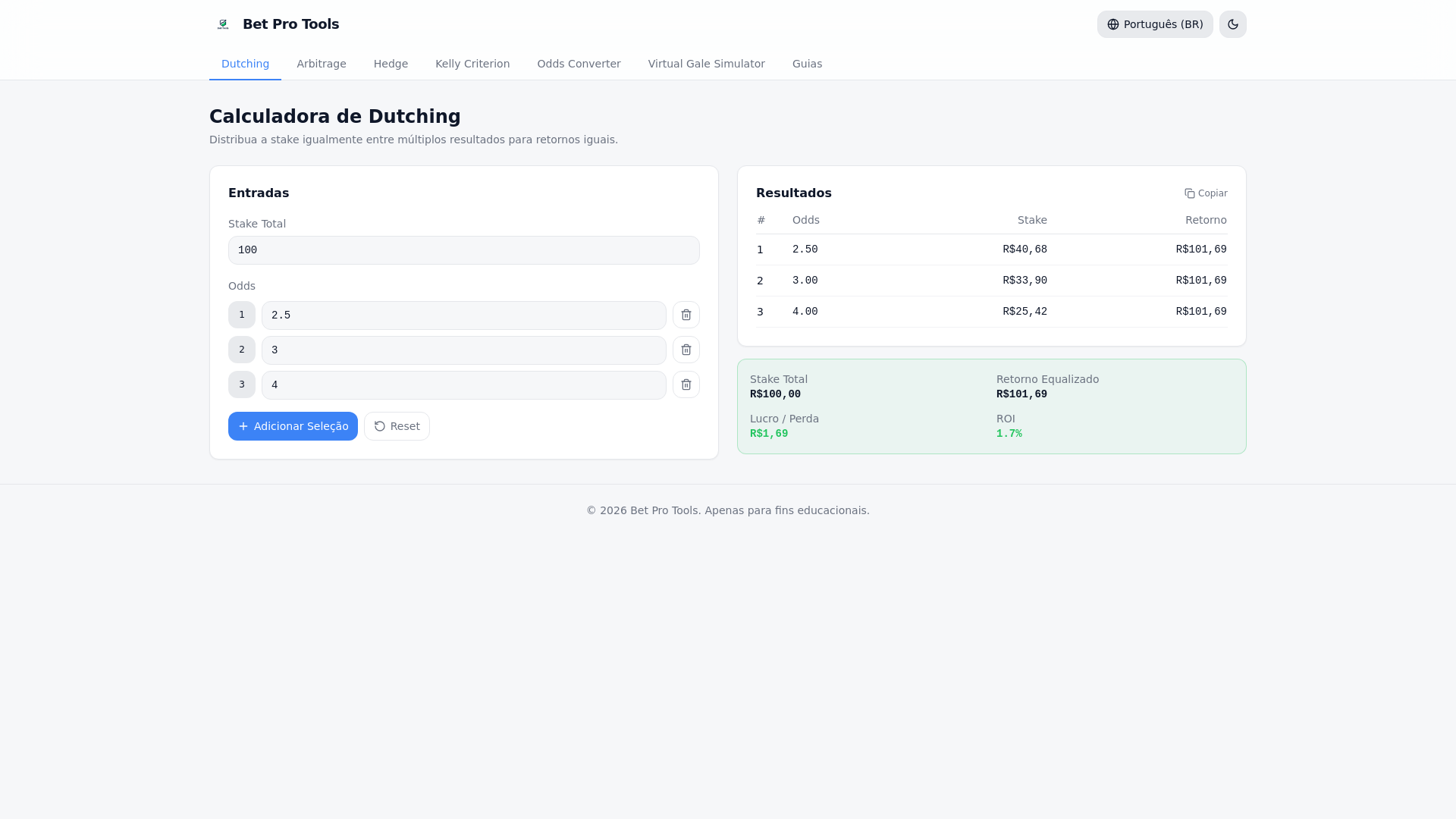Go to Kelly Criterion tab
This screenshot has height=819, width=1456.
(x=472, y=64)
